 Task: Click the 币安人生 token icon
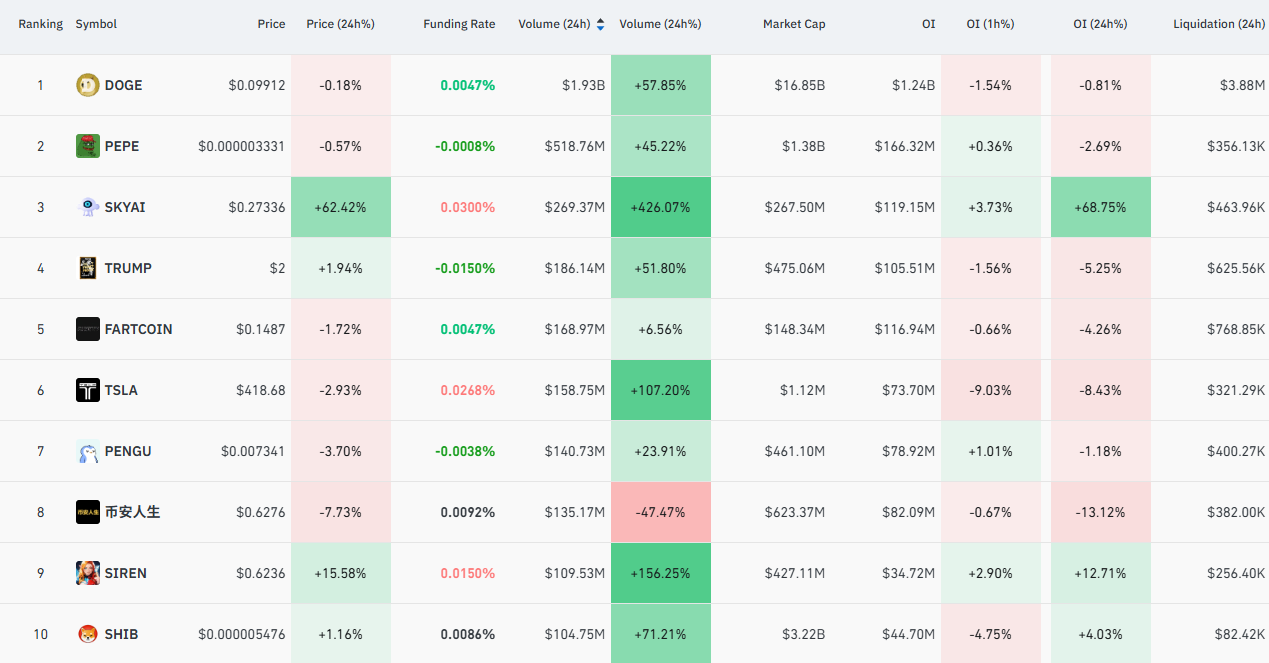click(88, 512)
